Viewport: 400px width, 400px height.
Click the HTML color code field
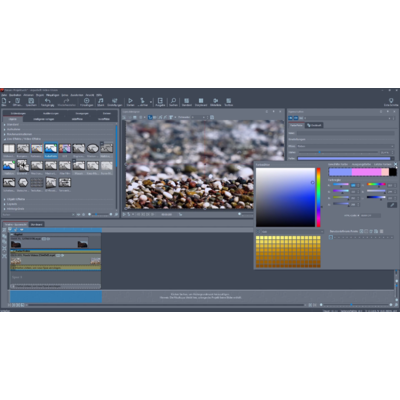coord(370,216)
